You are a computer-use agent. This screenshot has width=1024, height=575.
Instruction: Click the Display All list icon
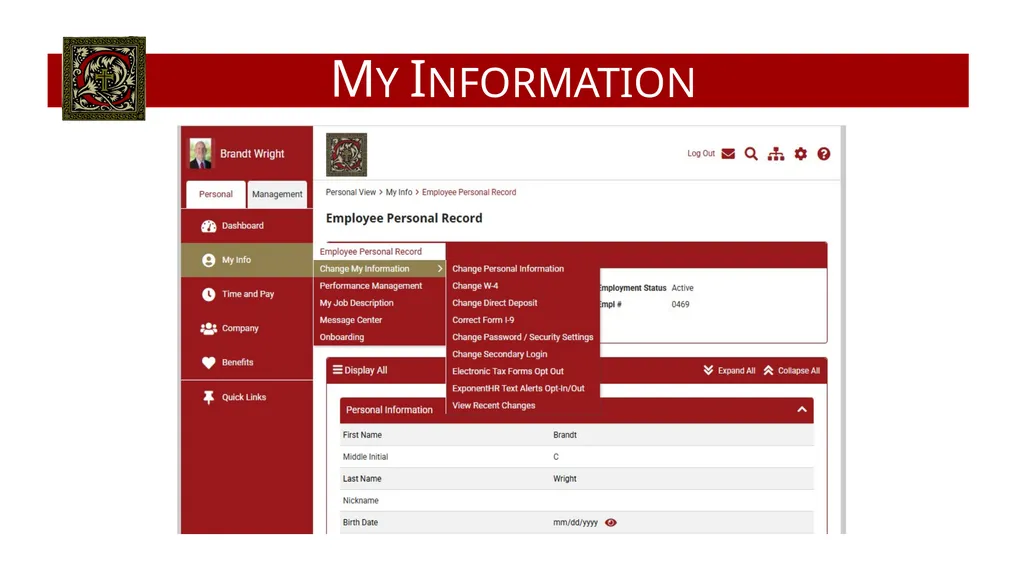coord(338,370)
